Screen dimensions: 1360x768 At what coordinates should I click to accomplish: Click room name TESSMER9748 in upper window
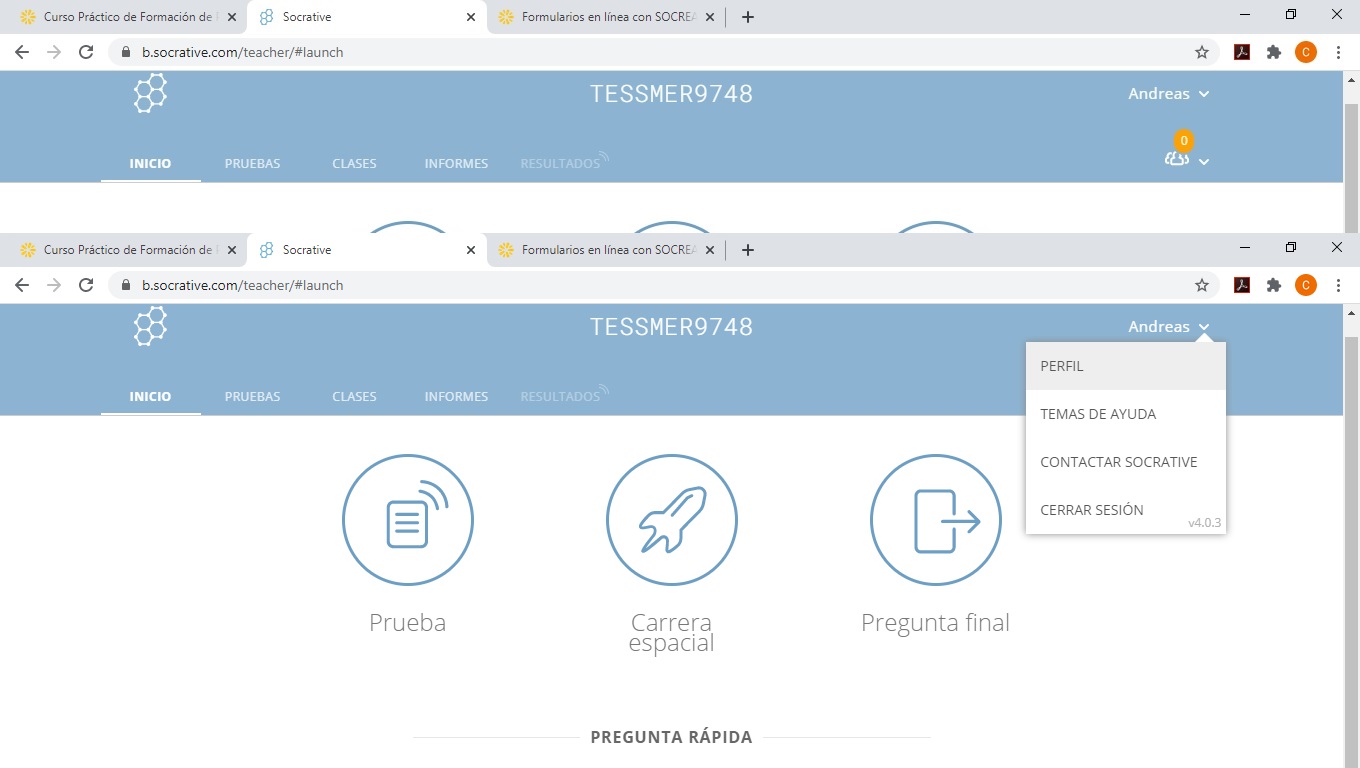click(671, 94)
